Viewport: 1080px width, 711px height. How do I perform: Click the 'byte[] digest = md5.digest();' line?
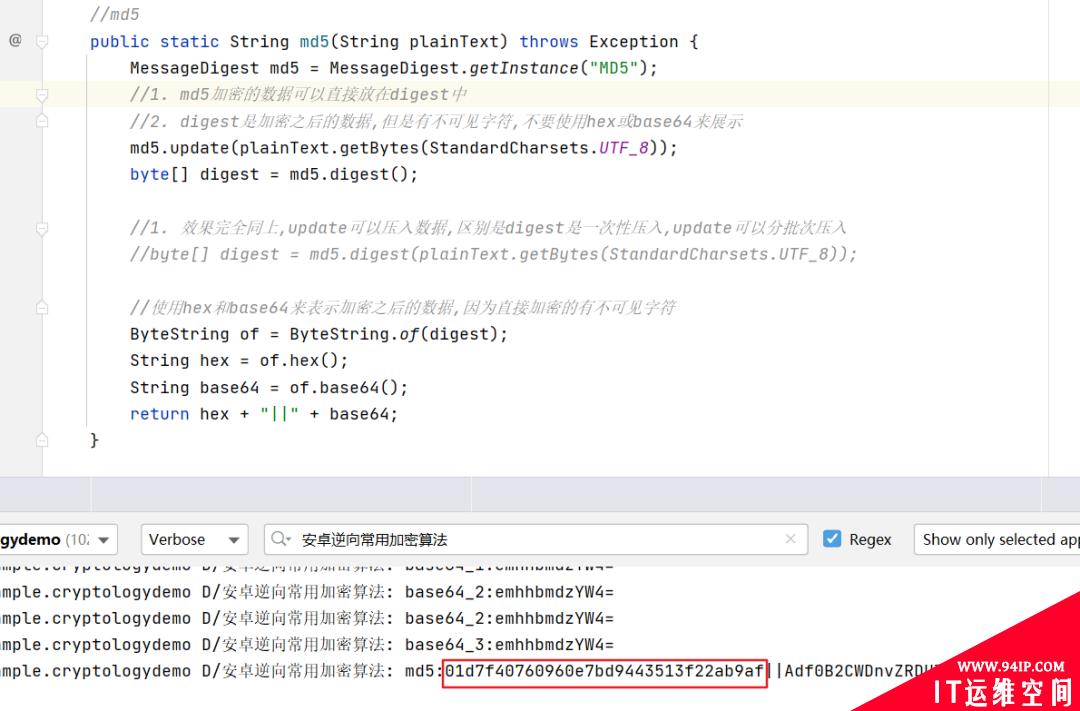(x=274, y=175)
